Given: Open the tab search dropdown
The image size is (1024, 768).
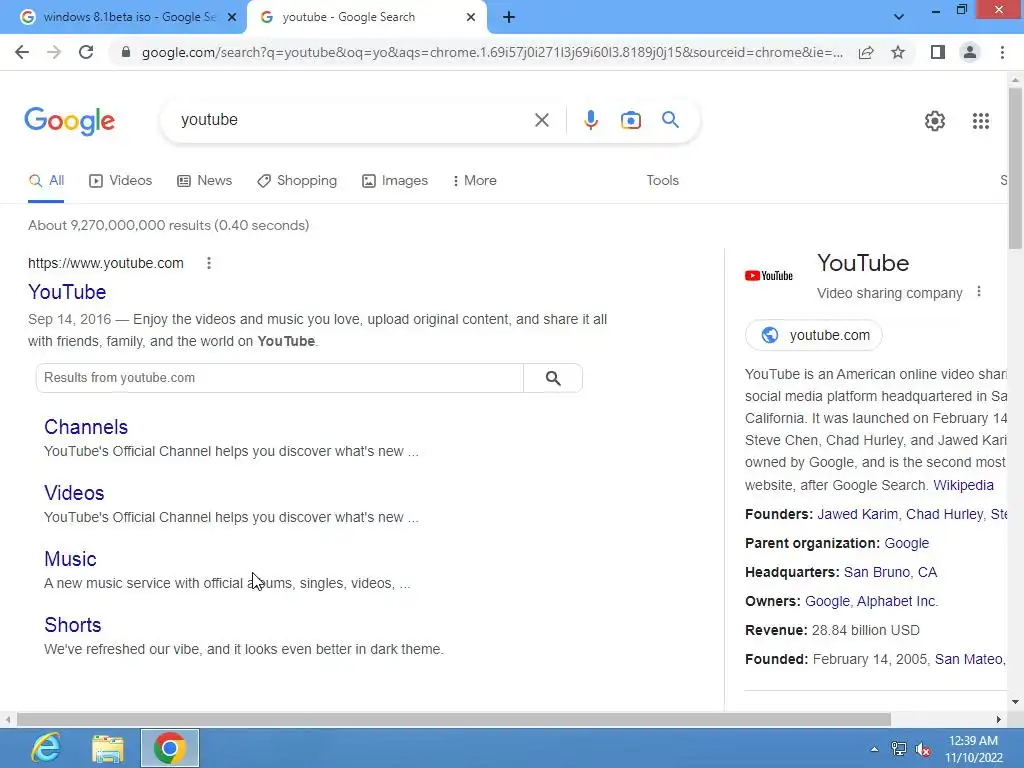Looking at the screenshot, I should (899, 18).
